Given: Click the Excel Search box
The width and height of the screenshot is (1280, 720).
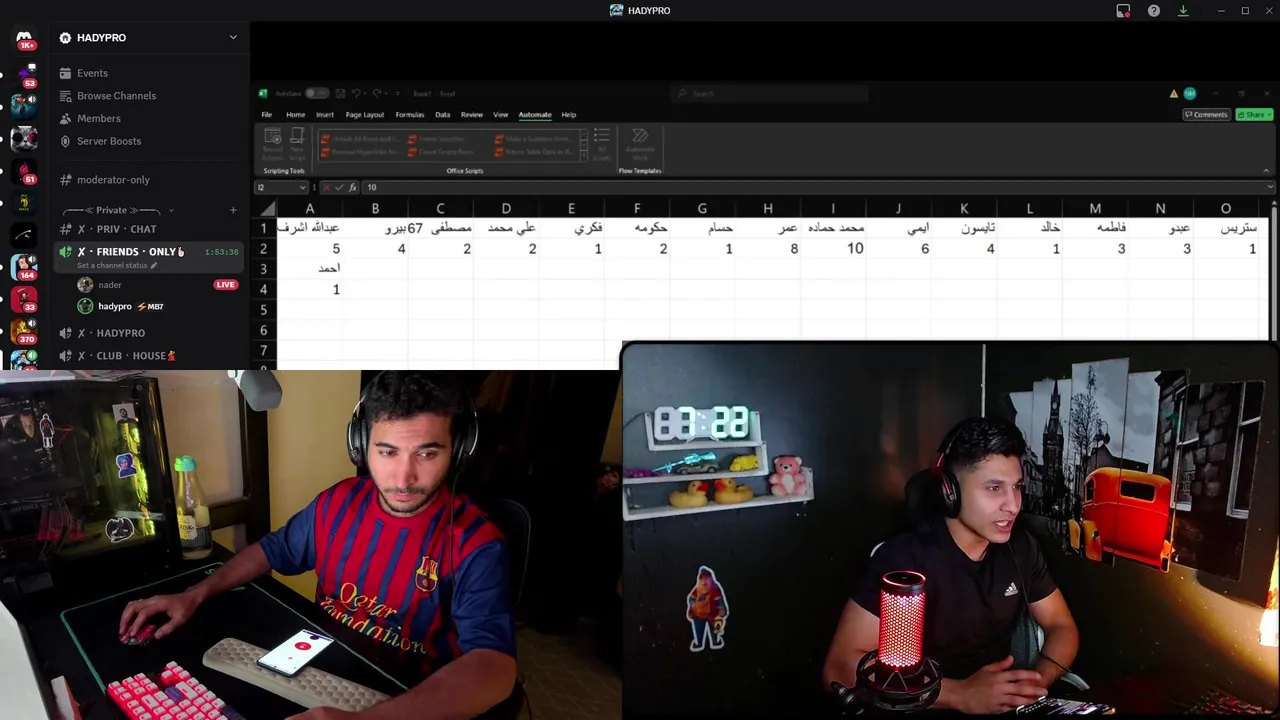Looking at the screenshot, I should pyautogui.click(x=770, y=93).
